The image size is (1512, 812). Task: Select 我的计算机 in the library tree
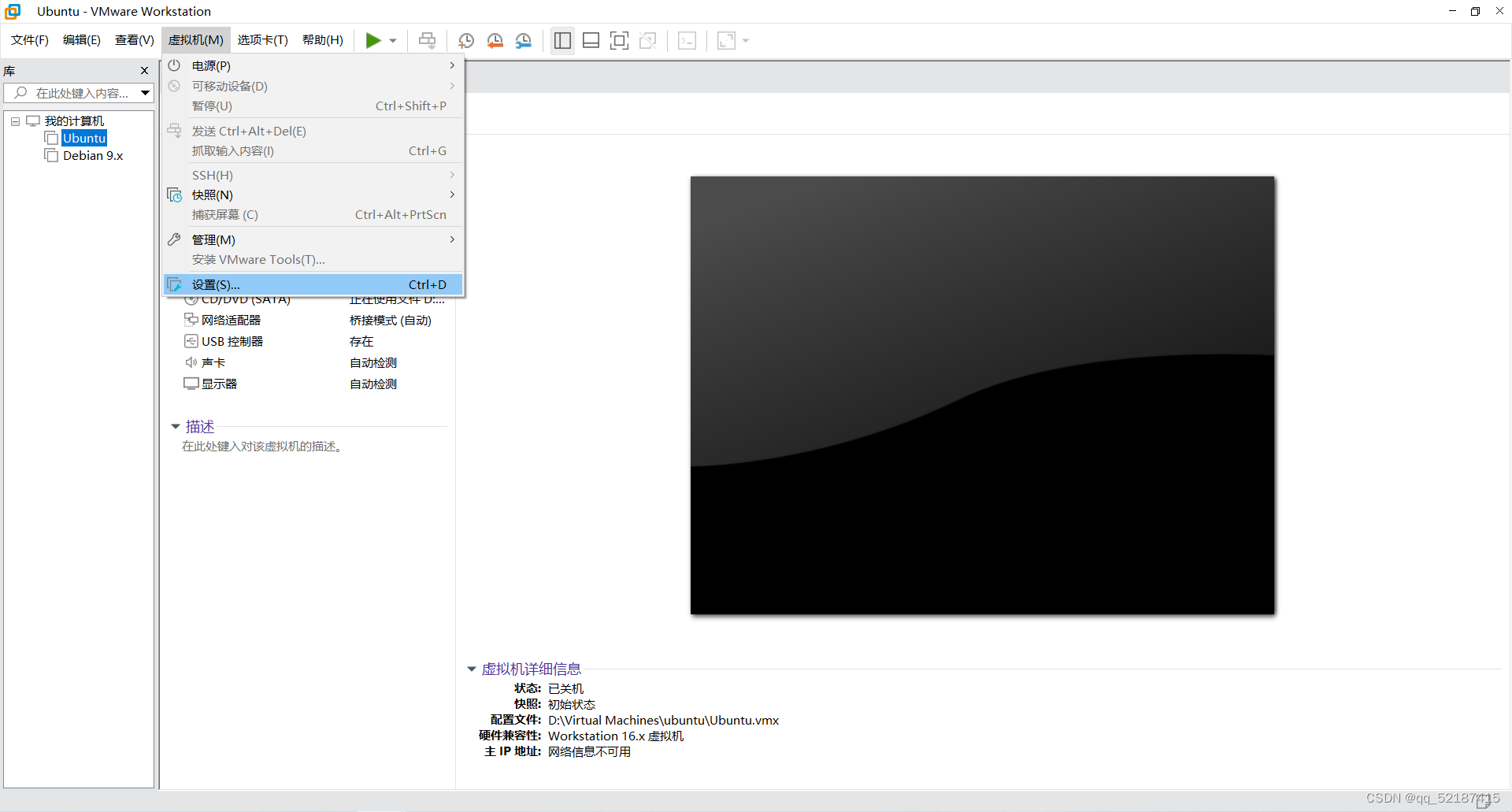(x=74, y=121)
